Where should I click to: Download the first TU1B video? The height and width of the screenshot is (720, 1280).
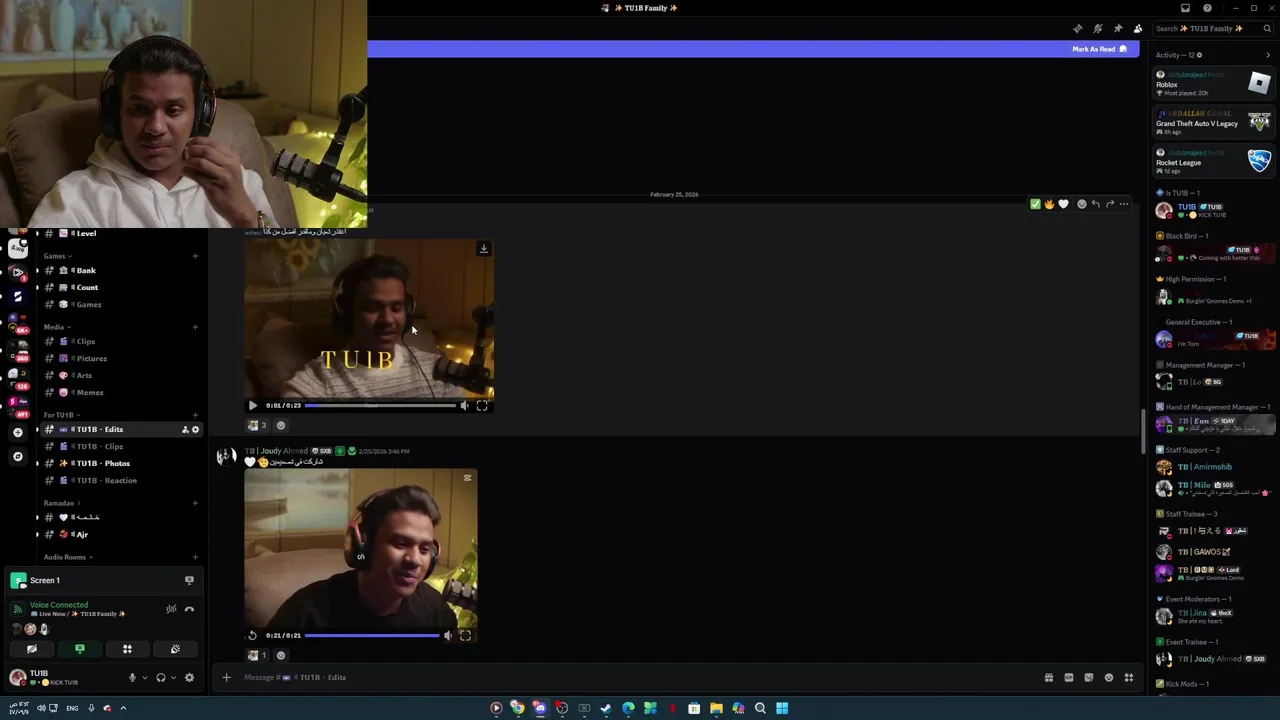[483, 248]
